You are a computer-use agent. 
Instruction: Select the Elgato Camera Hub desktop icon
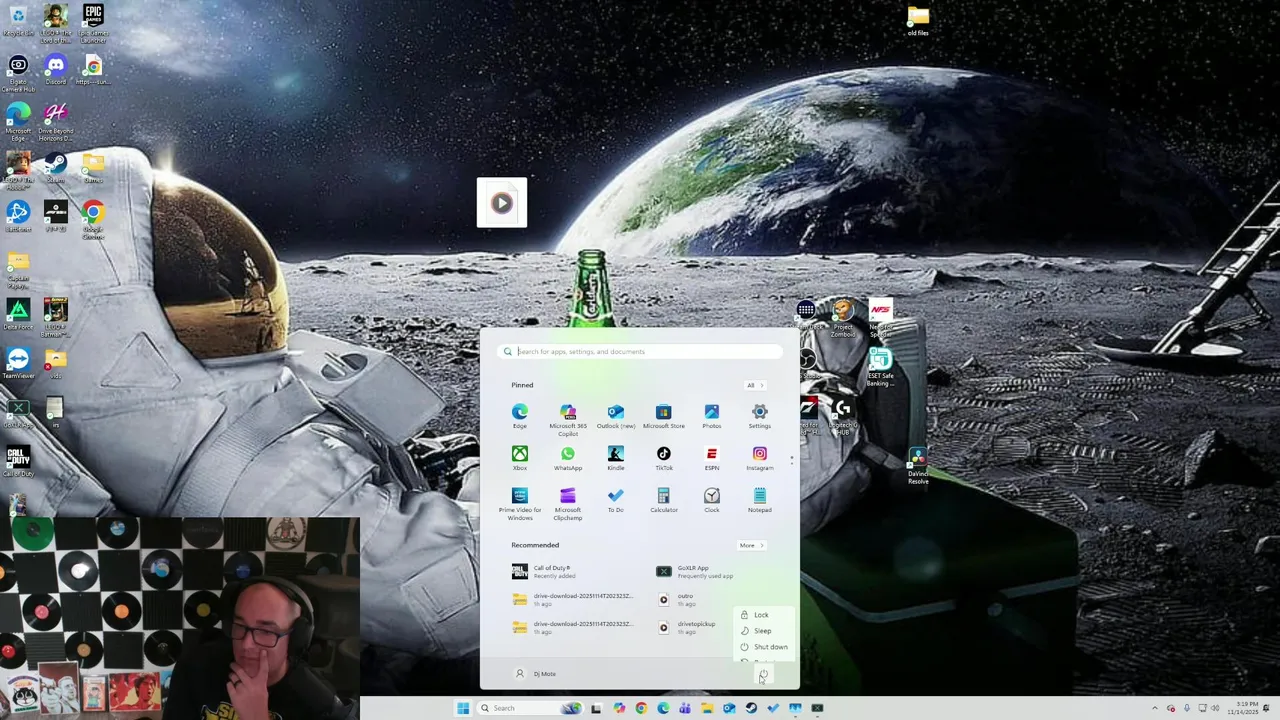(18, 74)
